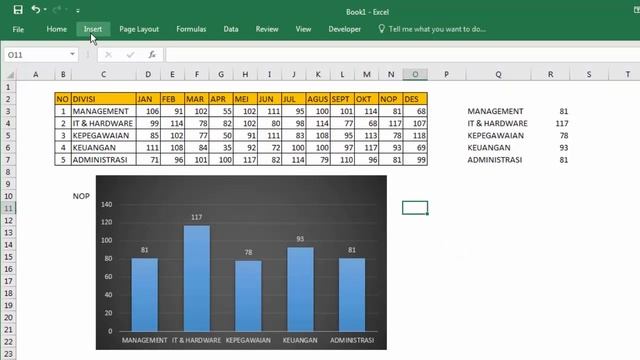Click the 'DIVISI' header cell

[104, 99]
